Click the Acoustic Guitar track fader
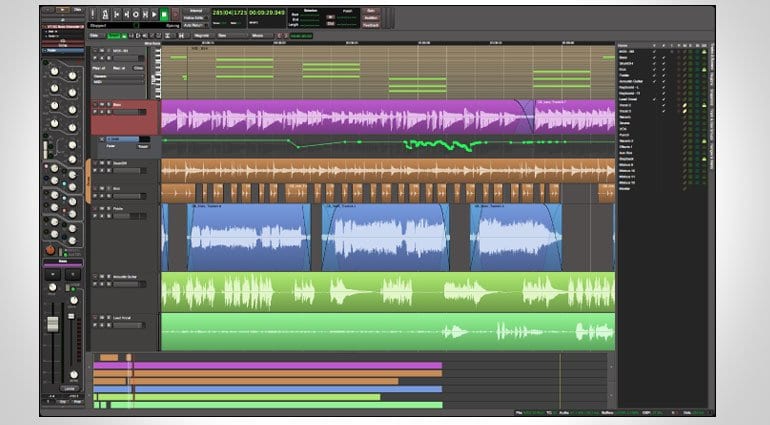770x425 pixels. click(130, 284)
